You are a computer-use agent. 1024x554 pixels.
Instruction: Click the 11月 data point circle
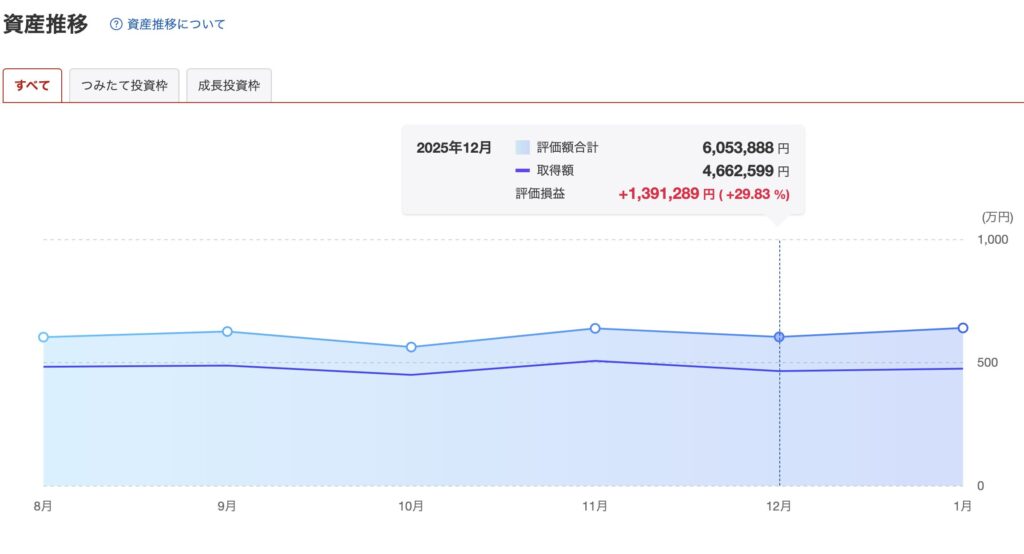point(595,328)
